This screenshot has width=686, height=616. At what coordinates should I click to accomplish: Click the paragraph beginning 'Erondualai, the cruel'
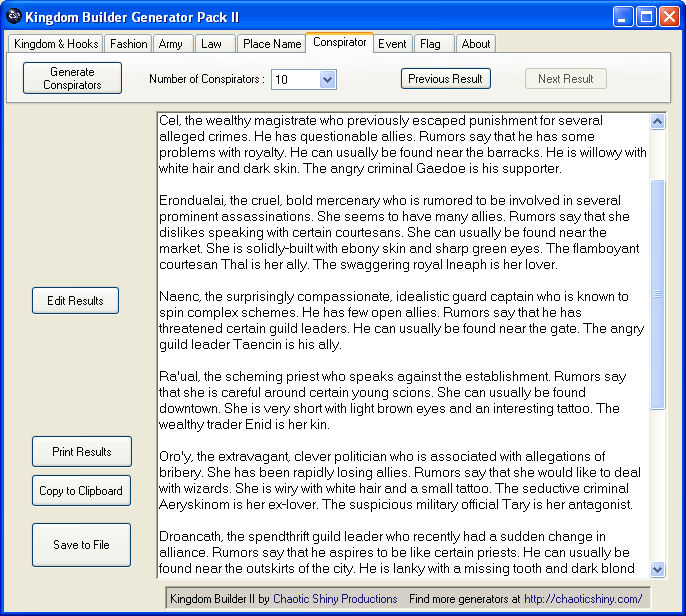pos(399,232)
